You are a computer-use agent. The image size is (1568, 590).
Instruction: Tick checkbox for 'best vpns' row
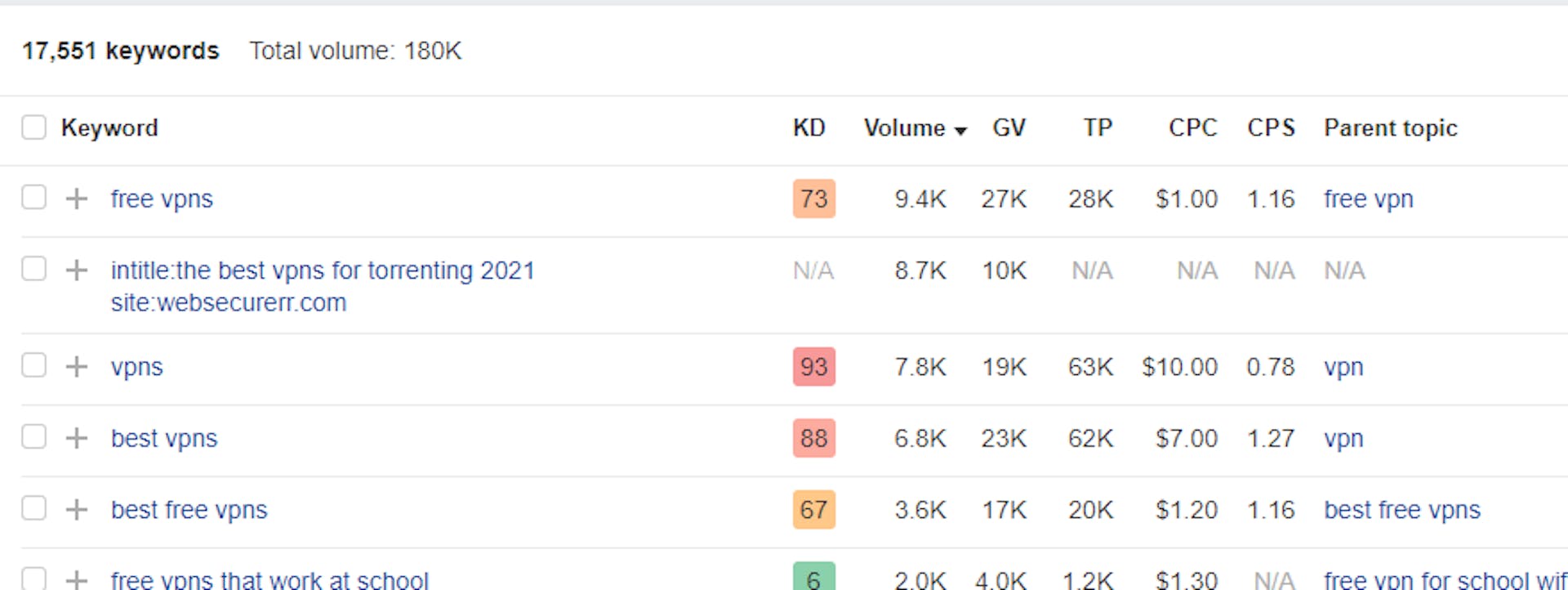coord(33,436)
